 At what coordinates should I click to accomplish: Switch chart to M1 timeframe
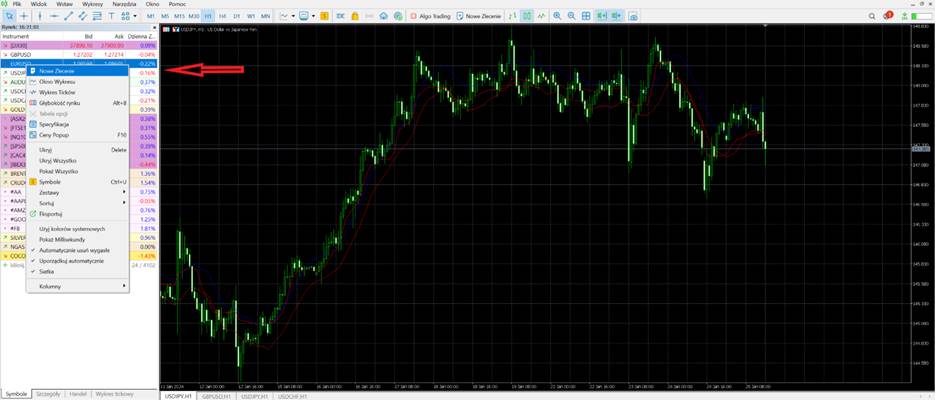tap(151, 16)
